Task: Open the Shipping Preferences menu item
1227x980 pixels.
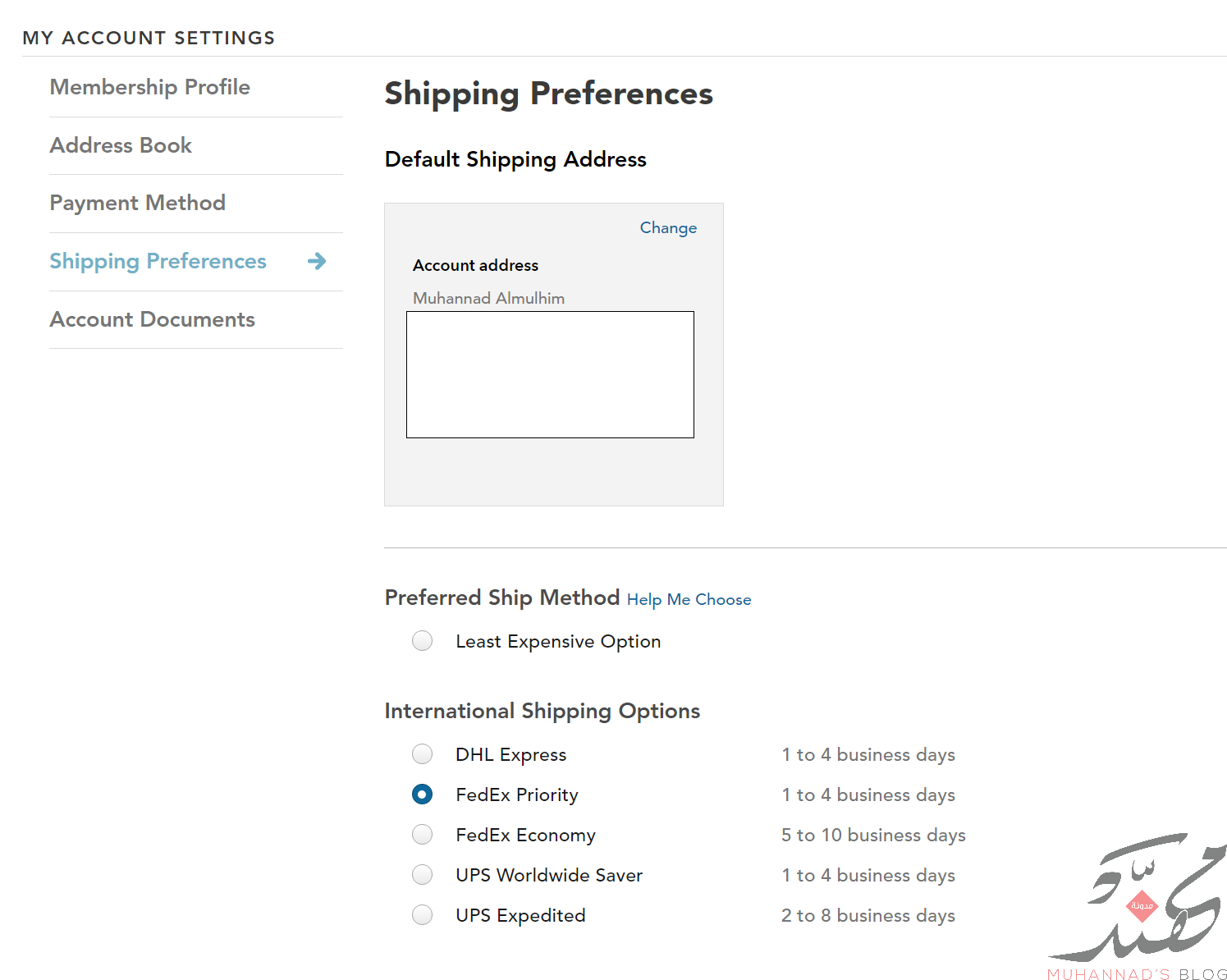Action: tap(158, 261)
